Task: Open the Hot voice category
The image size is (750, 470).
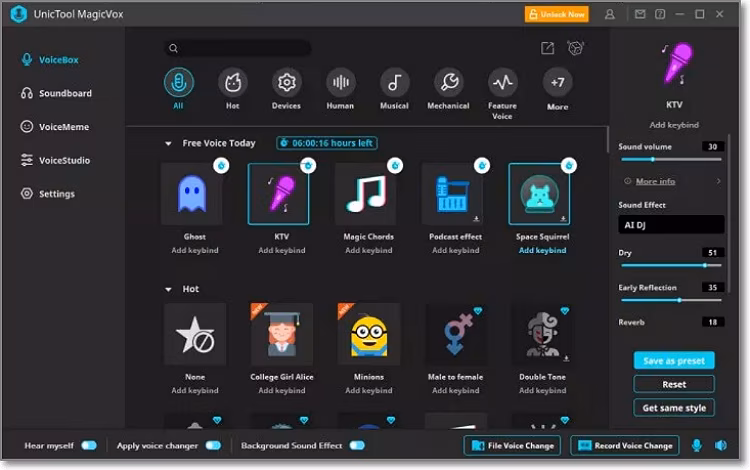Action: point(232,82)
